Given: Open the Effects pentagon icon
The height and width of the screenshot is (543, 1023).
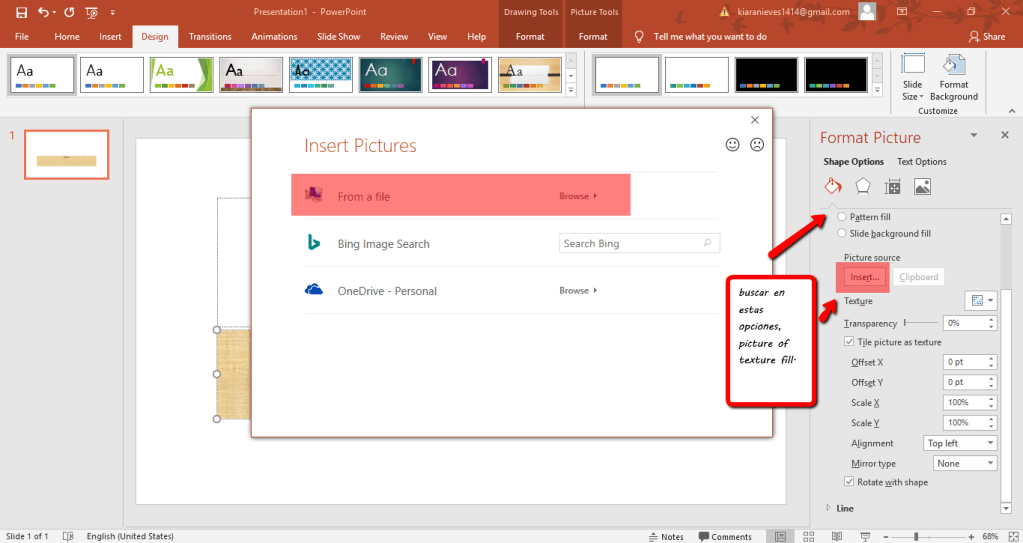Looking at the screenshot, I should 862,186.
